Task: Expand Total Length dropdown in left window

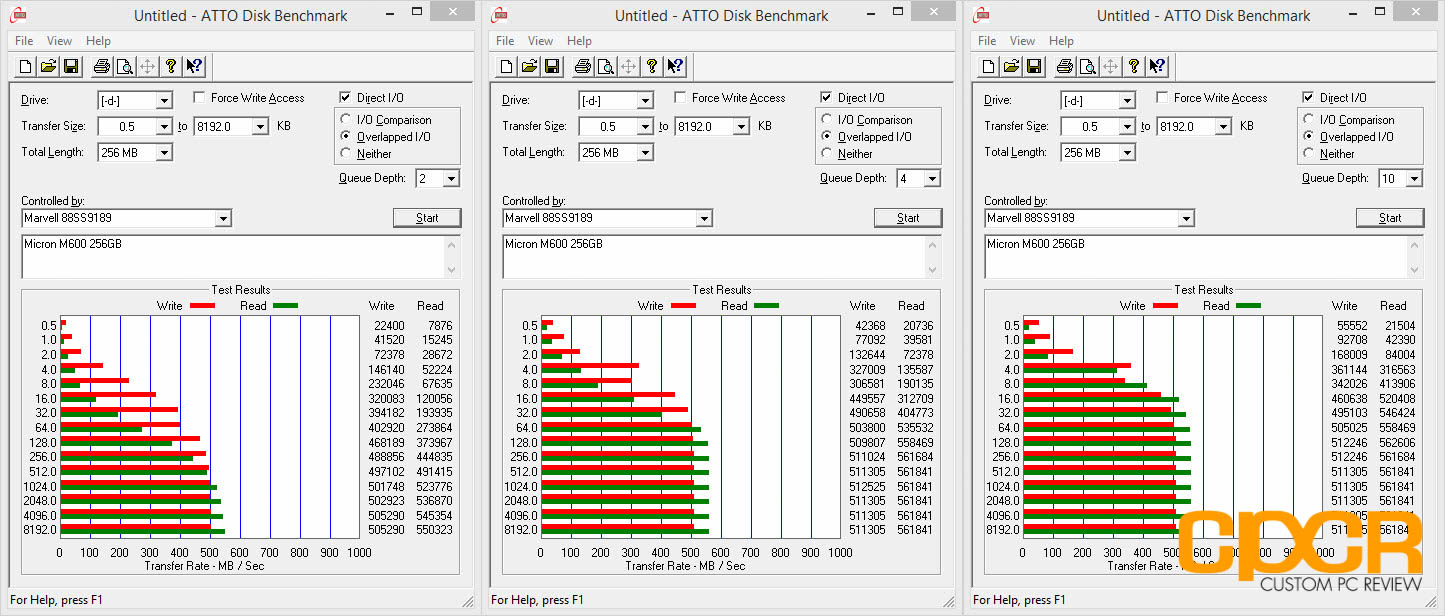Action: pos(164,153)
